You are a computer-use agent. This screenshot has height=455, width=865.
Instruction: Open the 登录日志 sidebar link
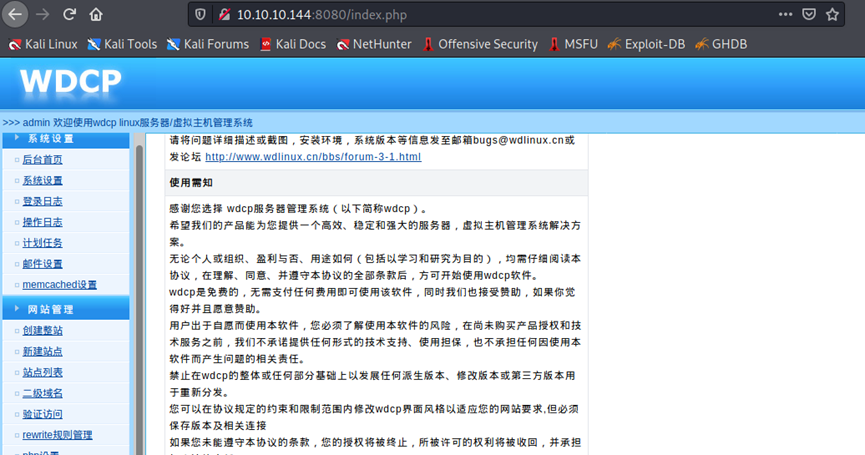point(42,201)
